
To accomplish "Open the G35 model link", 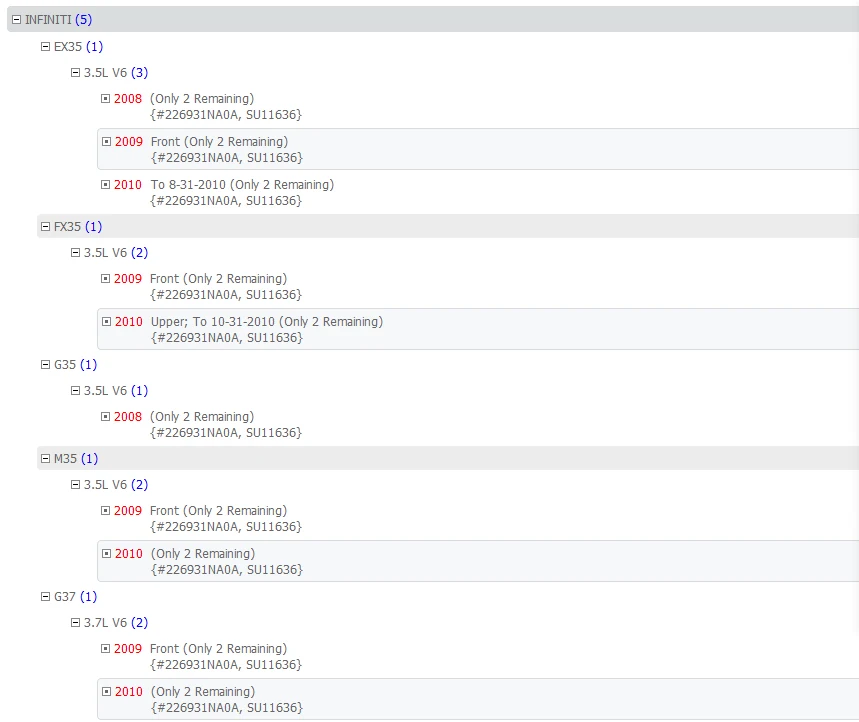I will pos(65,365).
